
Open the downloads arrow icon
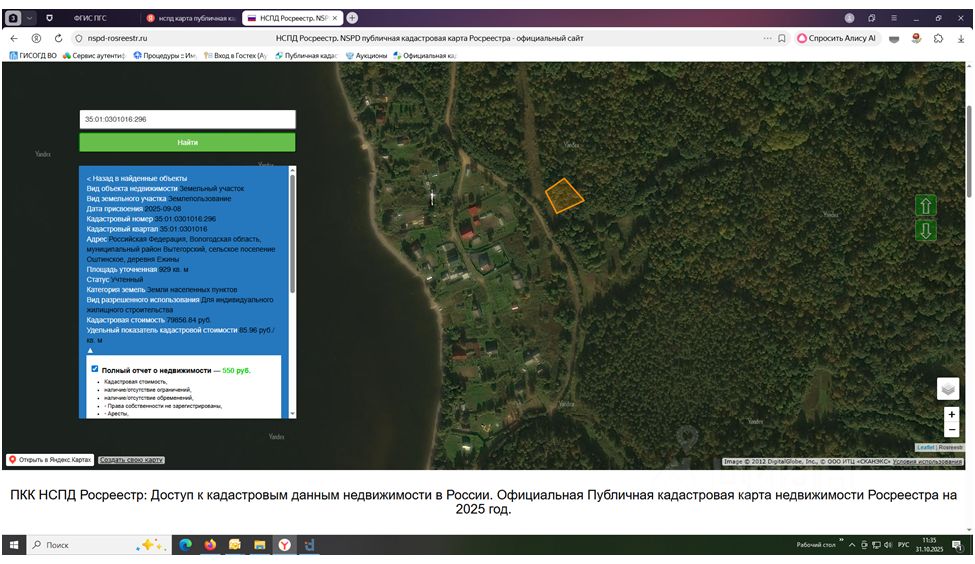[961, 39]
